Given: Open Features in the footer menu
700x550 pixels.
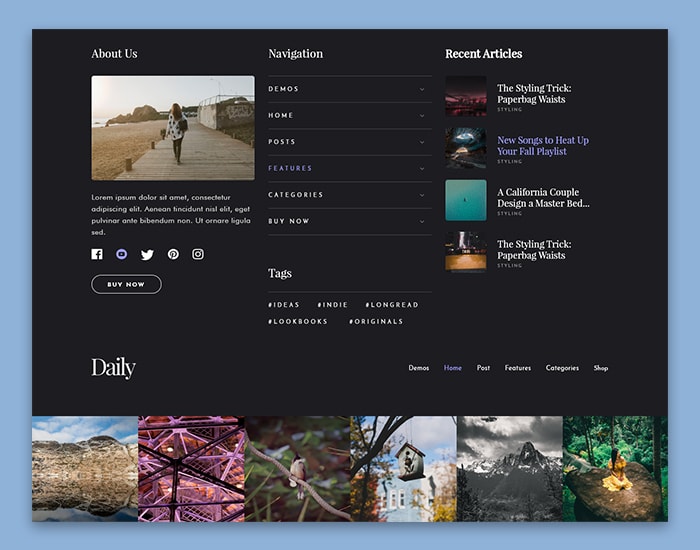Looking at the screenshot, I should (518, 368).
